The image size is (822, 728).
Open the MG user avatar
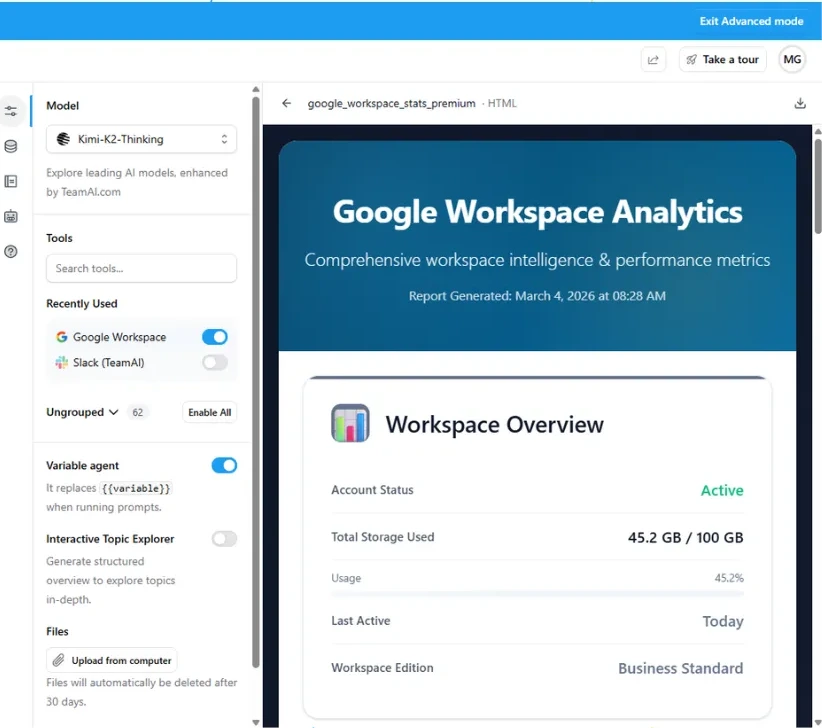pyautogui.click(x=792, y=60)
